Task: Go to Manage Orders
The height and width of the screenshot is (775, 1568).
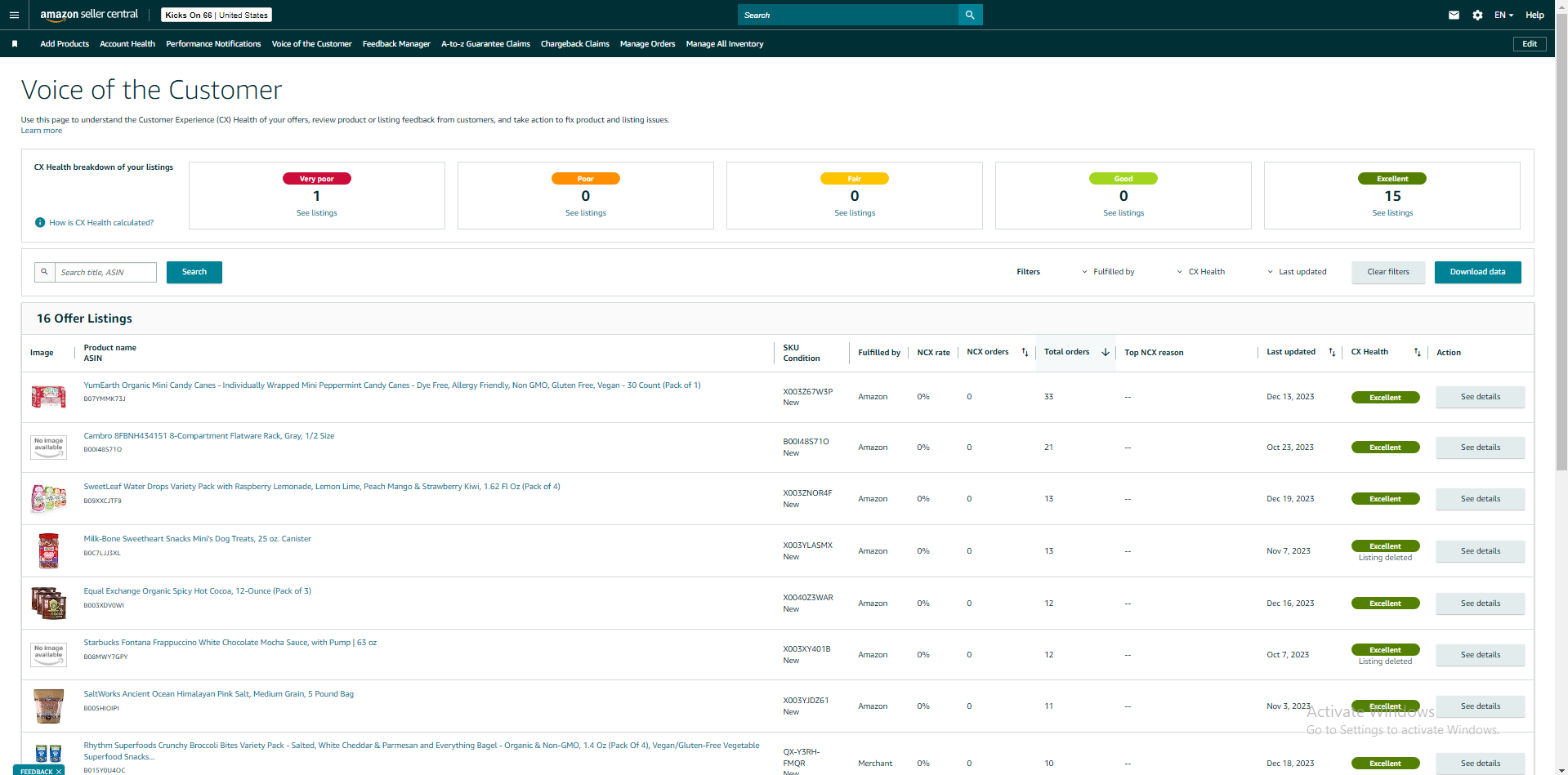Action: [x=647, y=44]
